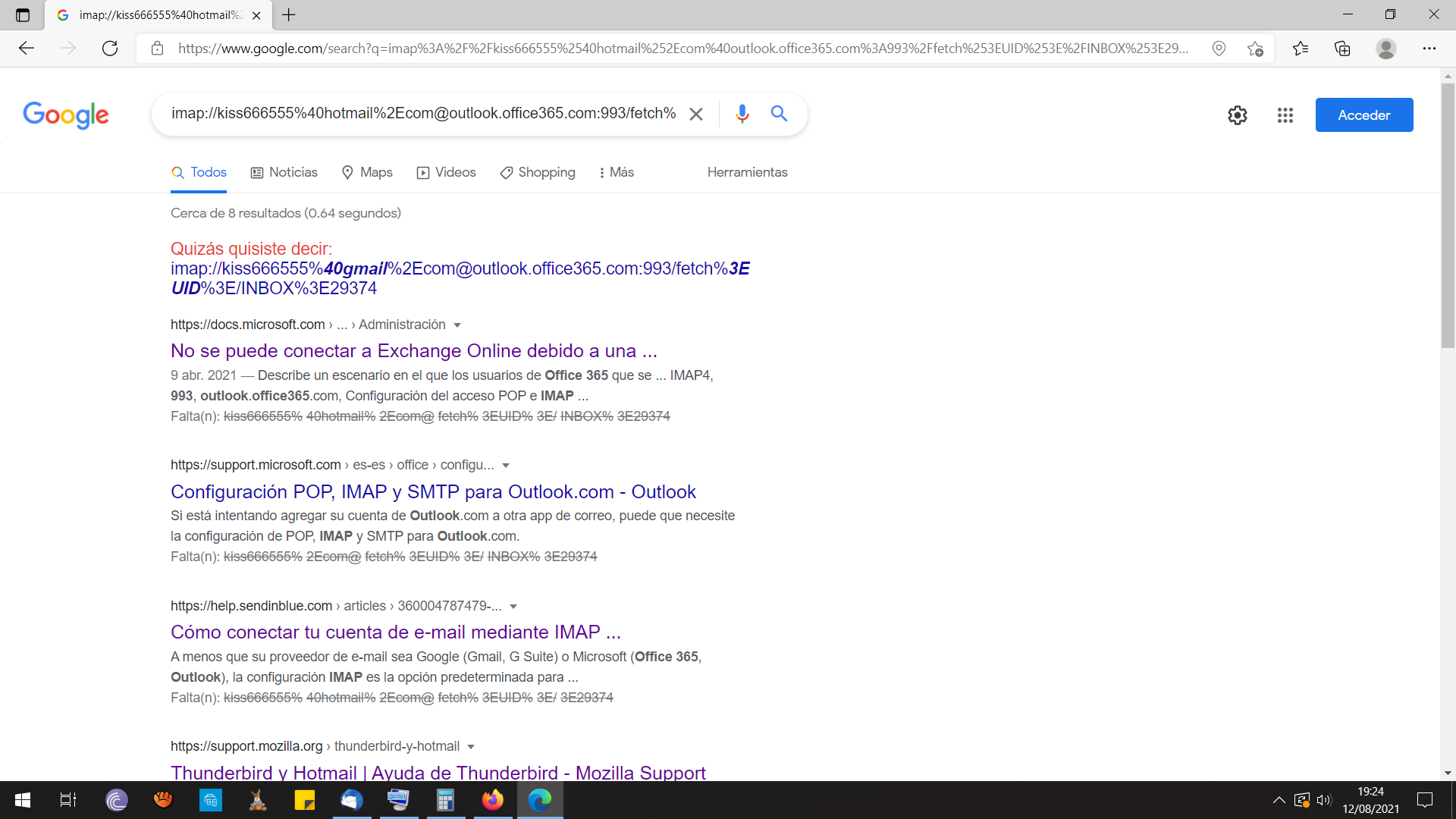The height and width of the screenshot is (819, 1456).
Task: Open the Windows notification center
Action: pos(1425,800)
